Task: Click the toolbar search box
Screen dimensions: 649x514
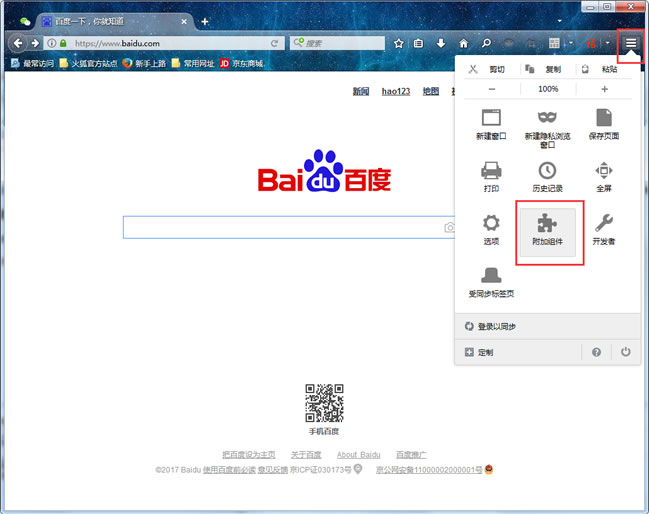Action: coord(337,43)
